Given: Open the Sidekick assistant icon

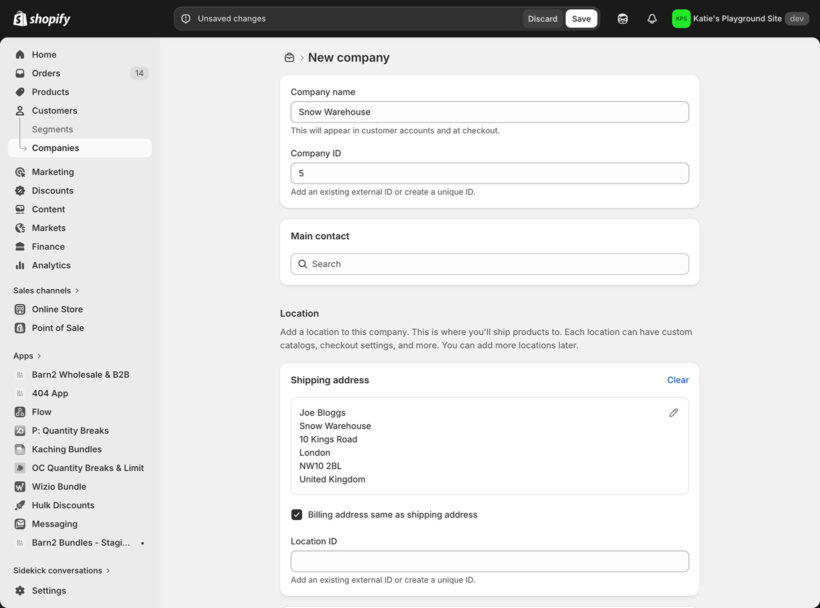Looking at the screenshot, I should click(x=622, y=19).
